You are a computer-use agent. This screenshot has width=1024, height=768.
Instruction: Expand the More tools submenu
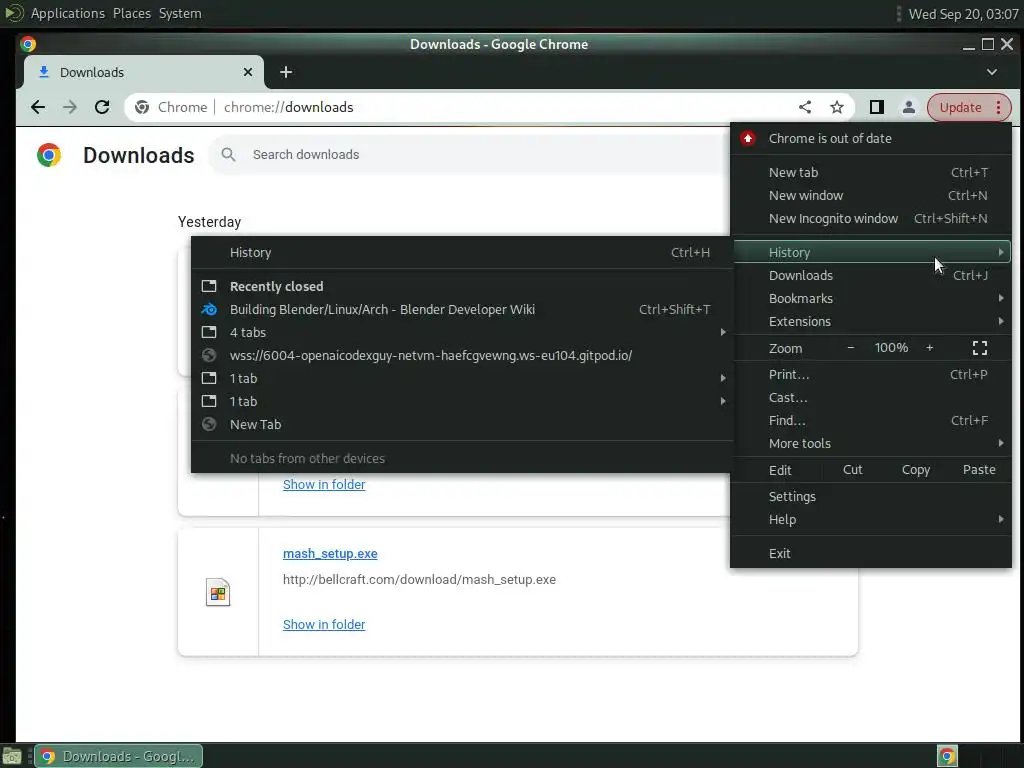(x=872, y=443)
